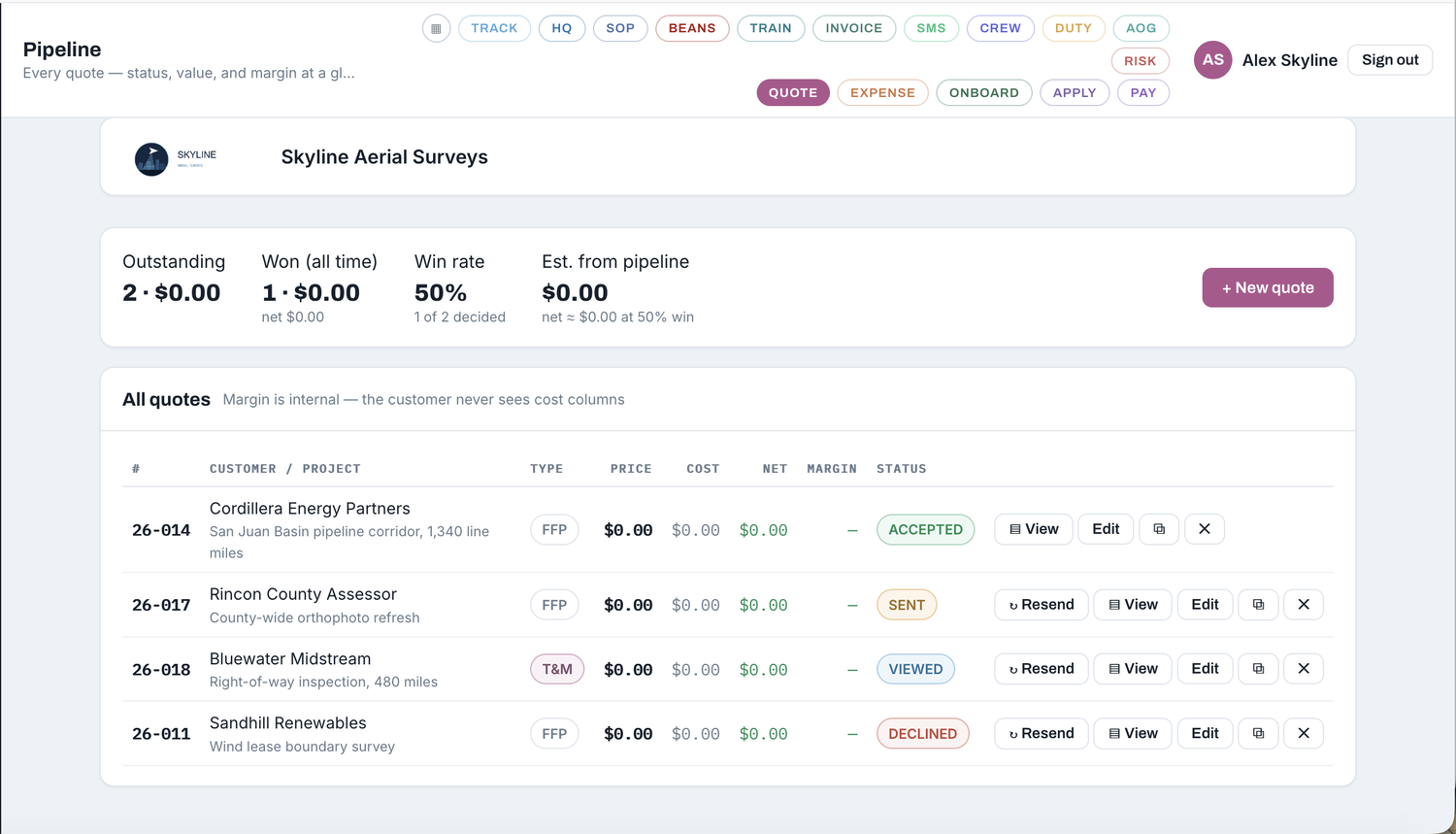1456x834 pixels.
Task: Switch to the ONBOARD app
Action: pyautogui.click(x=984, y=93)
